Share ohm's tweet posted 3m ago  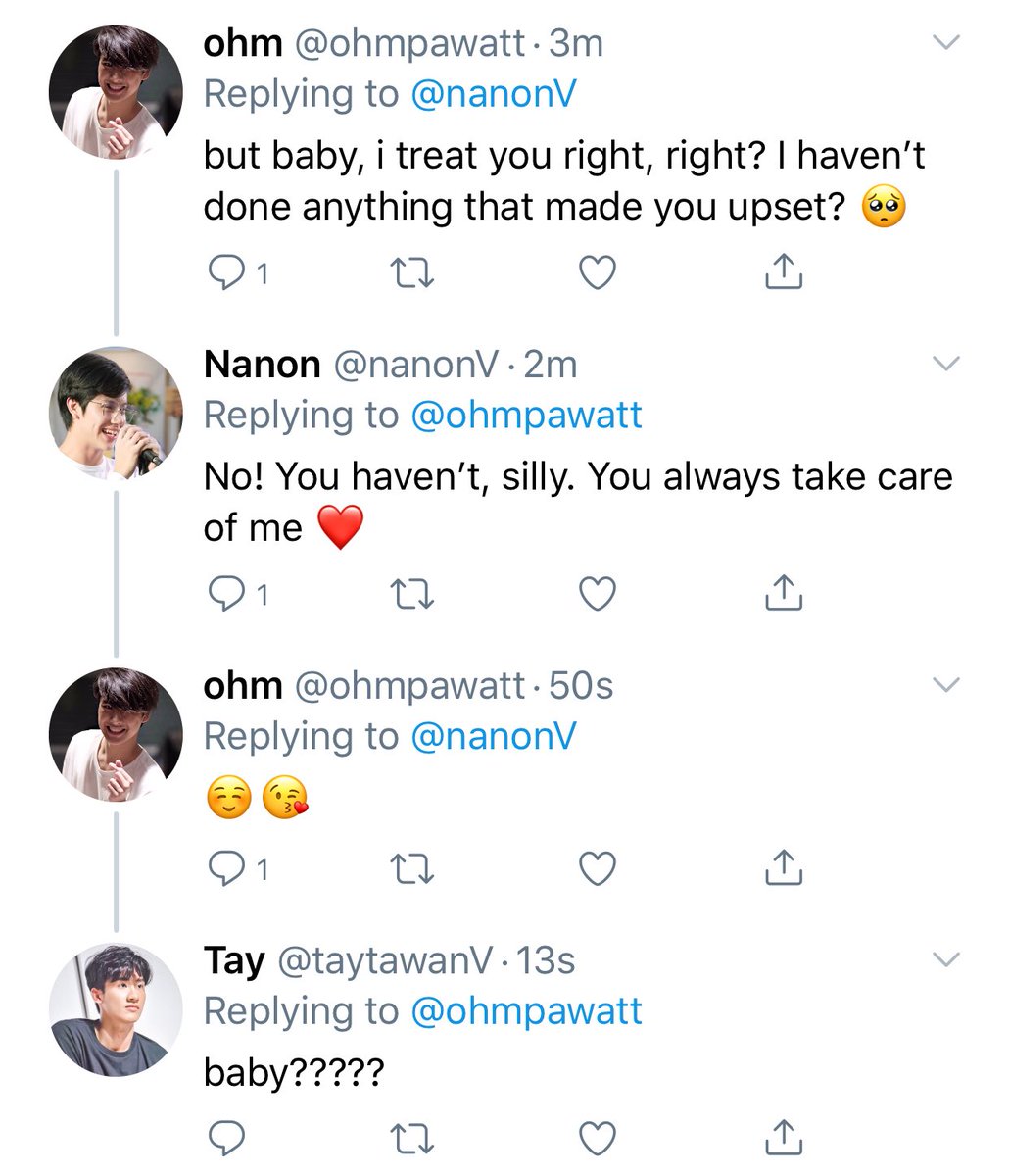click(783, 272)
